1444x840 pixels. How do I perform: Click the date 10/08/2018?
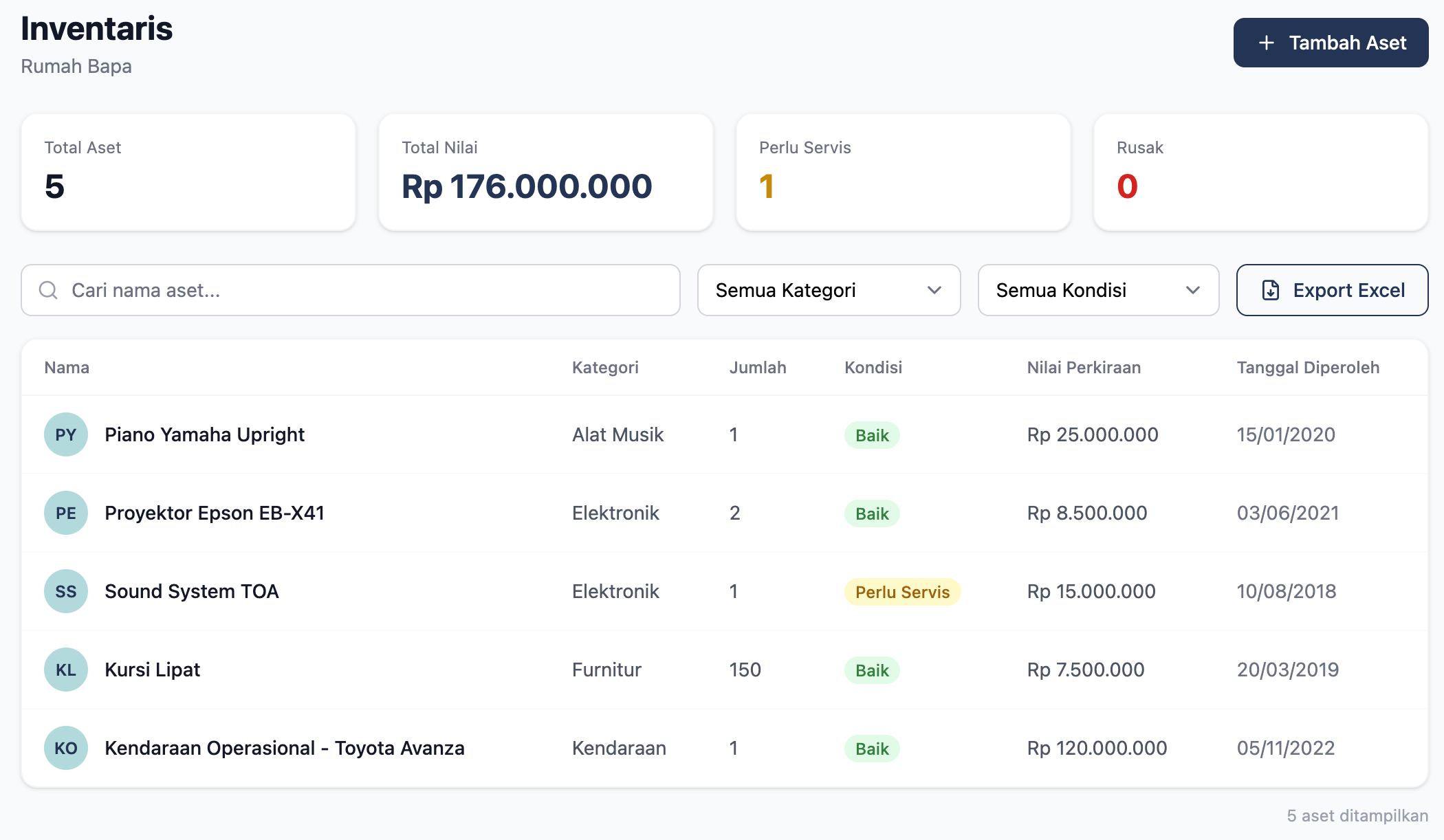1287,591
